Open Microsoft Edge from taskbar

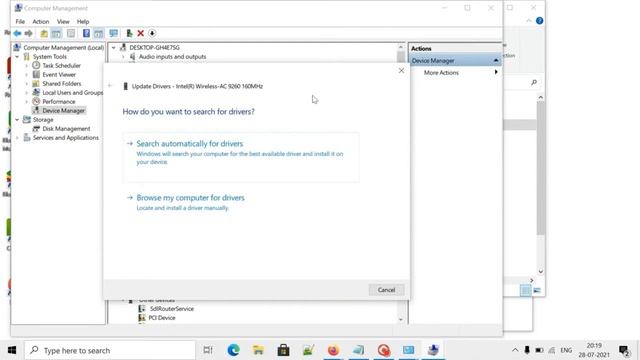233,350
